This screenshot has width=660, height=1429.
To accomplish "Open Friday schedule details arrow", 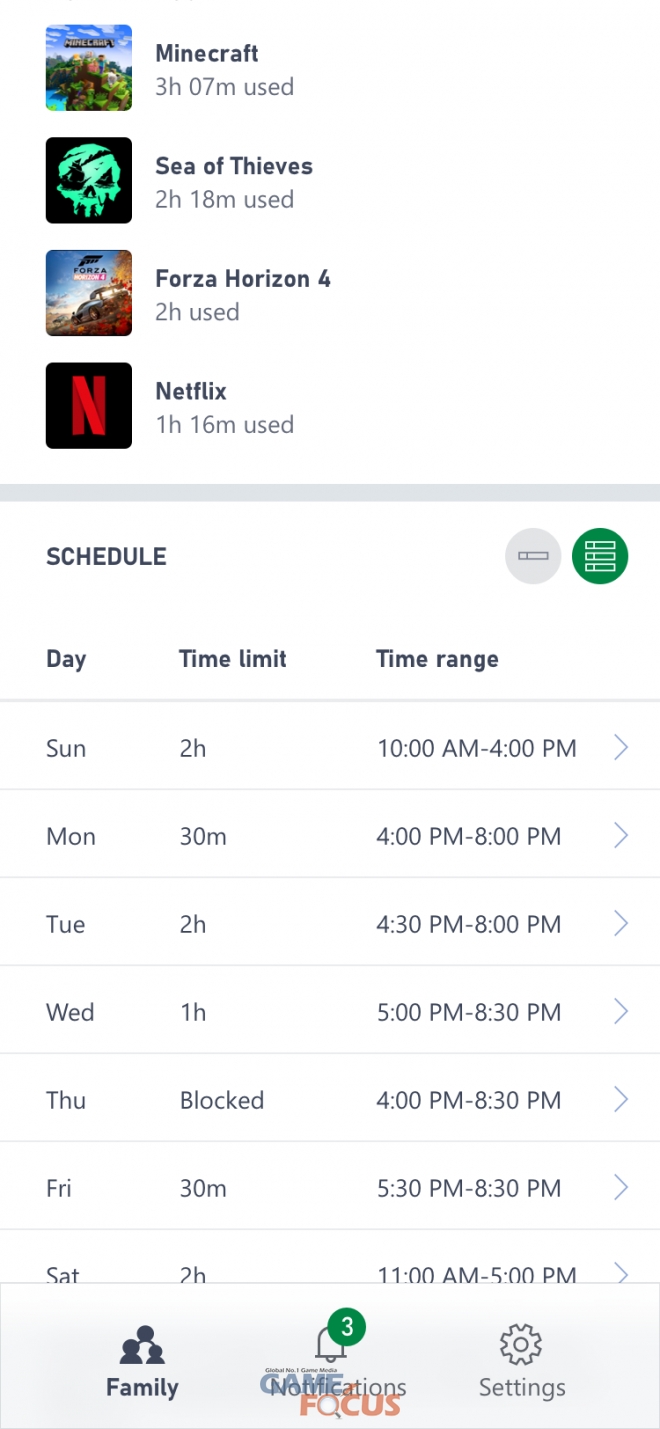I will pyautogui.click(x=621, y=1187).
